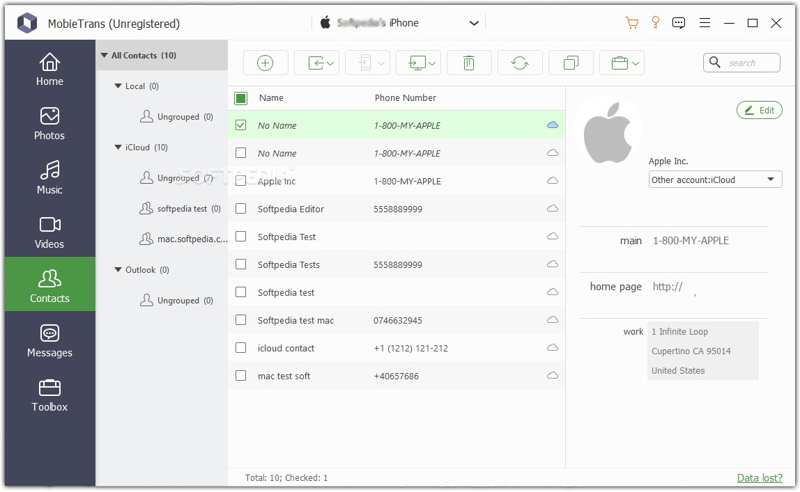Click the trash delete icon in toolbar
The image size is (800, 492).
point(468,63)
